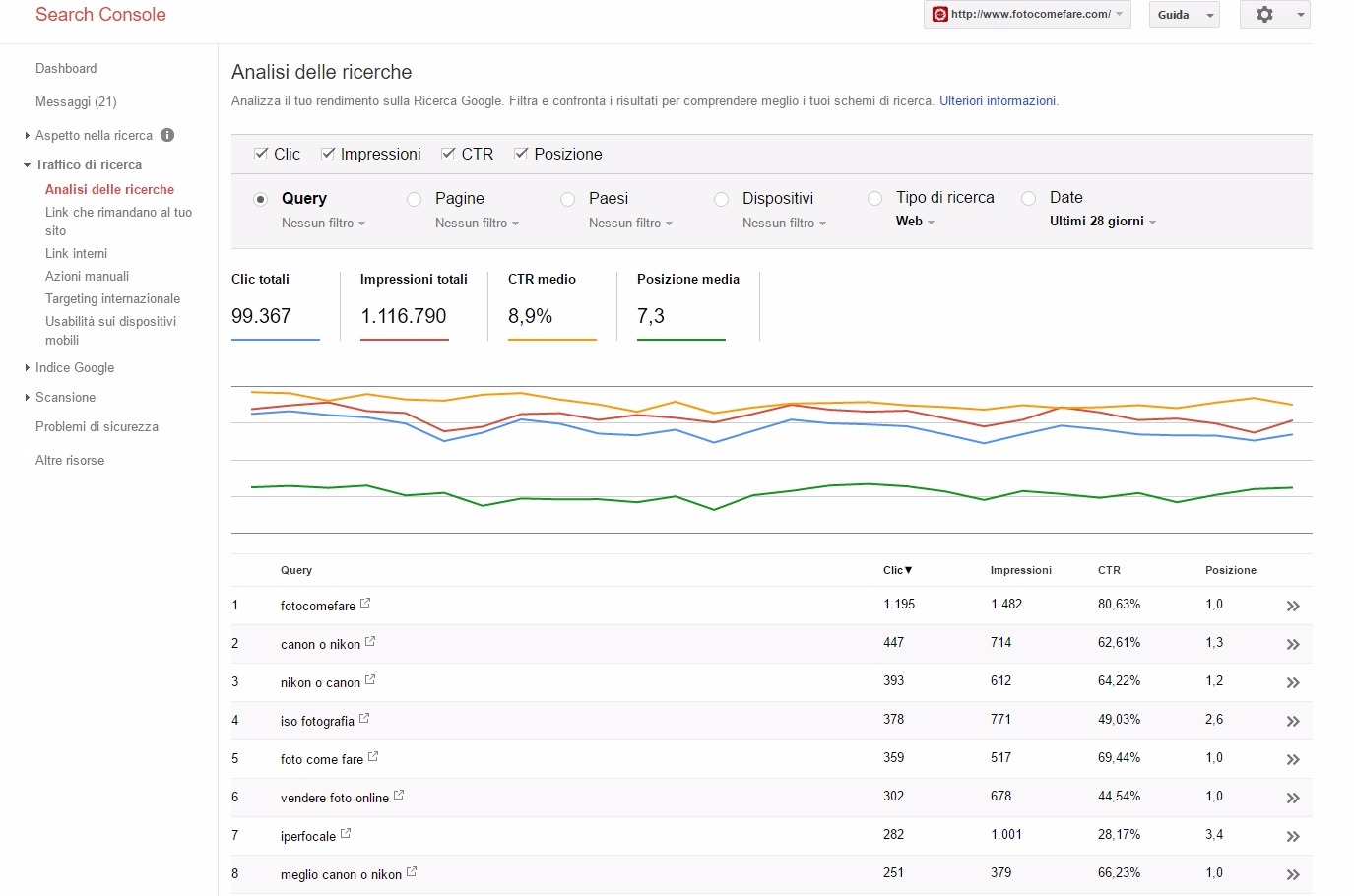The image size is (1354, 896).
Task: Click the Search Console logo link
Action: [x=100, y=14]
